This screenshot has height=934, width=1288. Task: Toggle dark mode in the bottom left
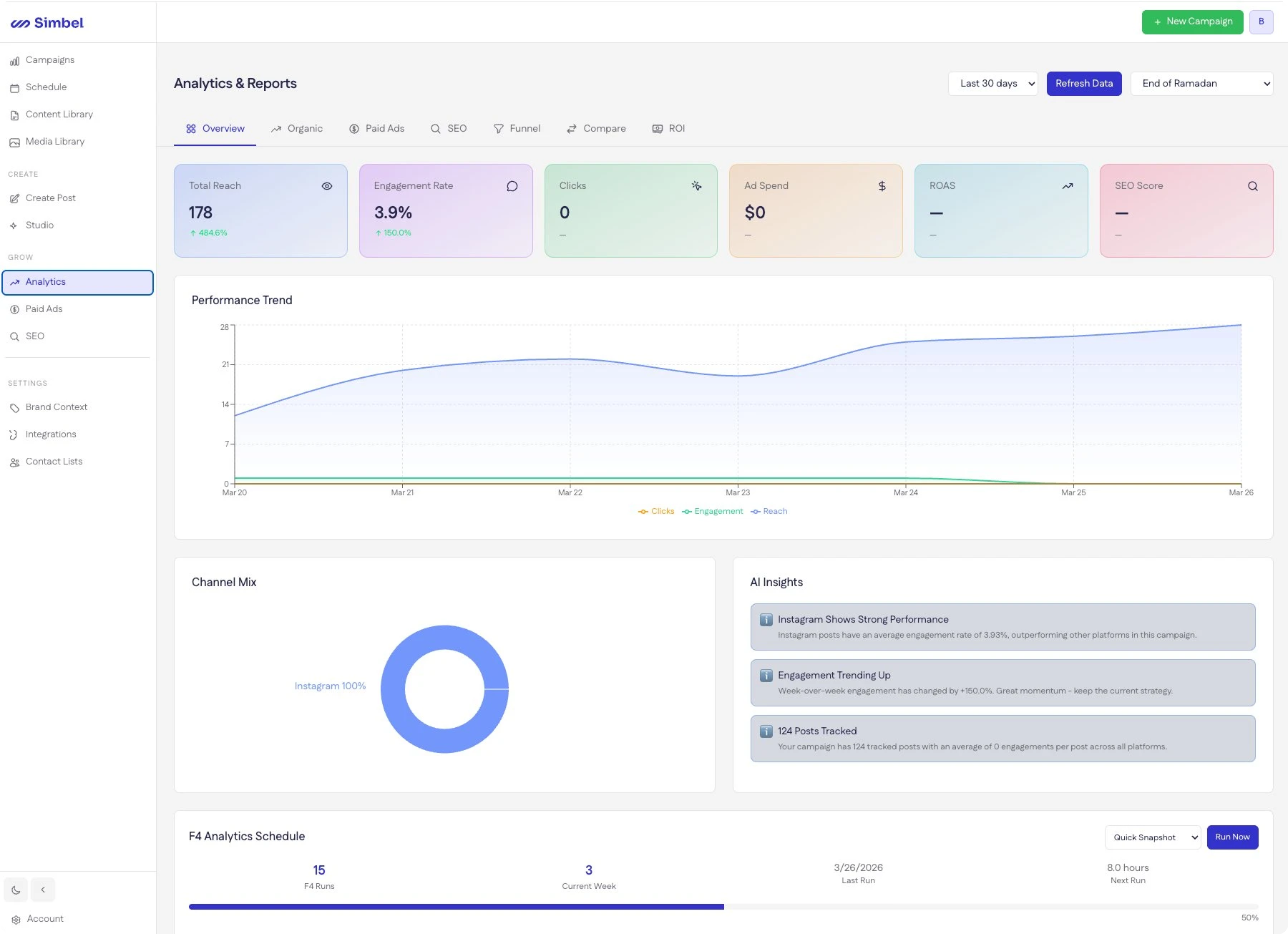(16, 889)
